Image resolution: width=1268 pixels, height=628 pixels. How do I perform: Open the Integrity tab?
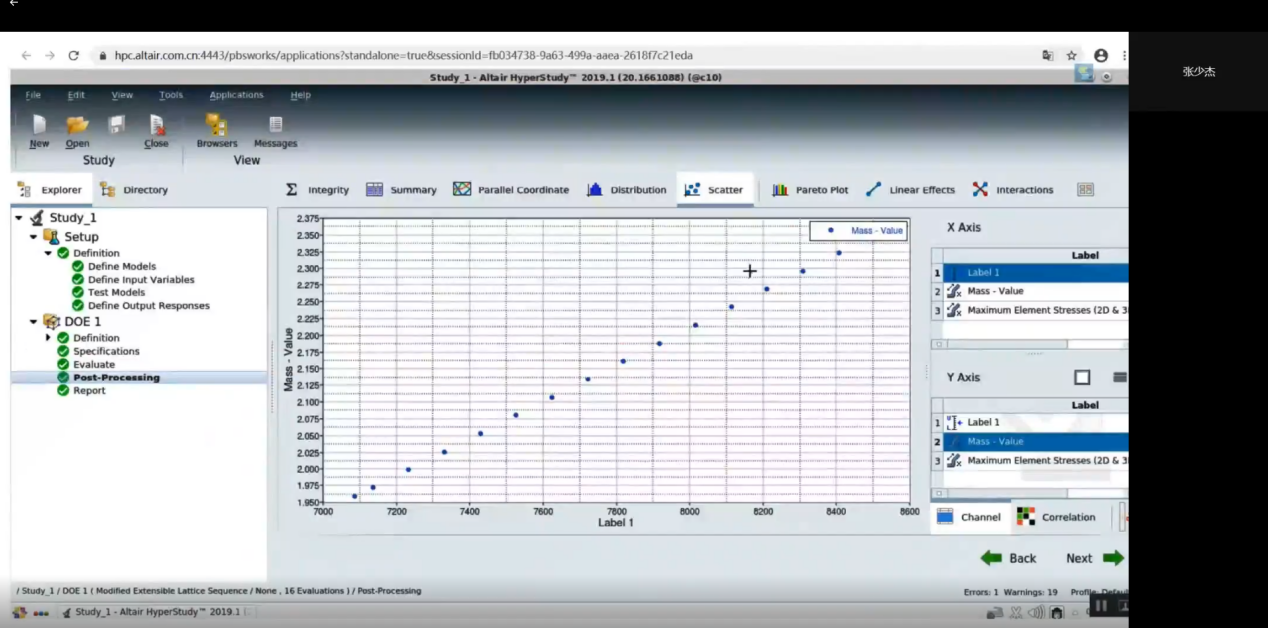click(317, 189)
